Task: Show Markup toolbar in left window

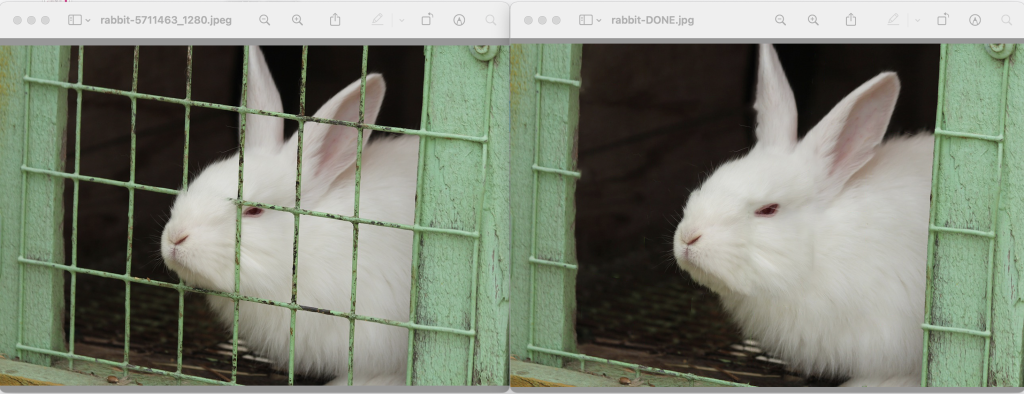Action: [459, 20]
